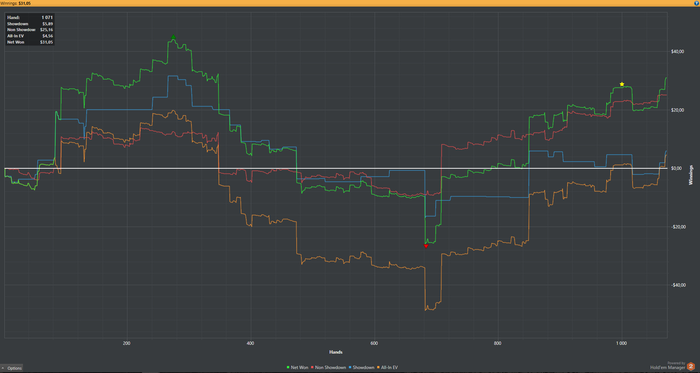The height and width of the screenshot is (373, 700).
Task: Click the "$5,89" Showdown stat value
Action: [48, 23]
